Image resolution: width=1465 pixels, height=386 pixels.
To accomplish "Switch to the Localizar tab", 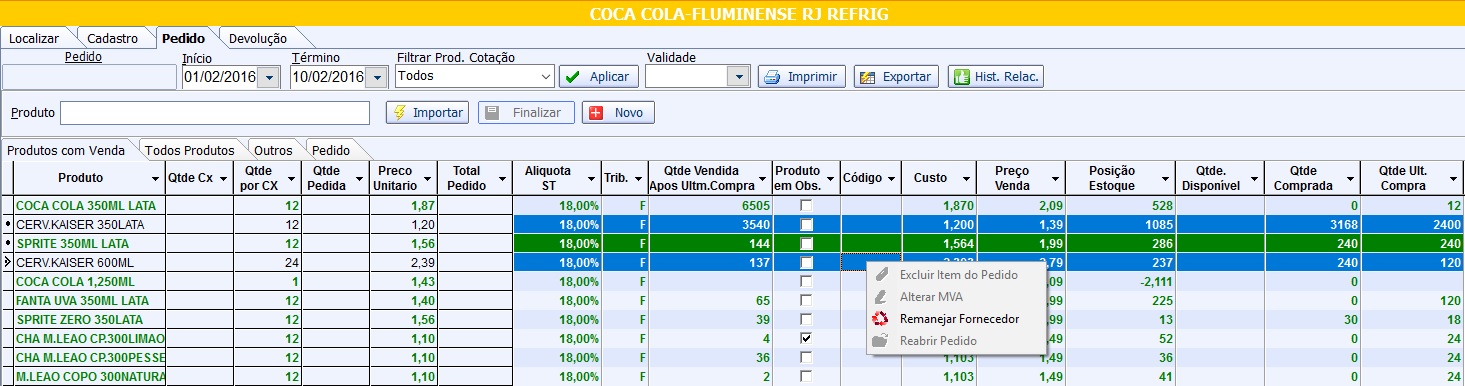I will (34, 38).
